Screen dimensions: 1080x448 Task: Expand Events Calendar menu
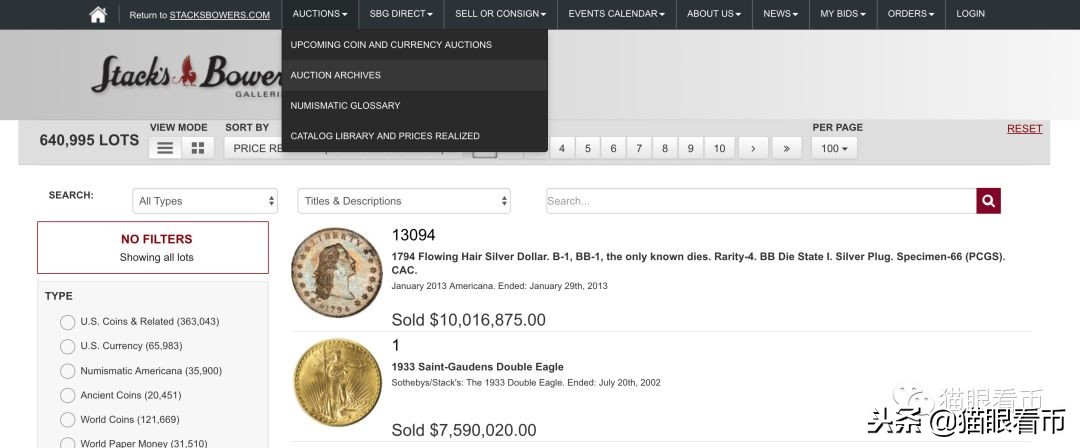pyautogui.click(x=616, y=14)
